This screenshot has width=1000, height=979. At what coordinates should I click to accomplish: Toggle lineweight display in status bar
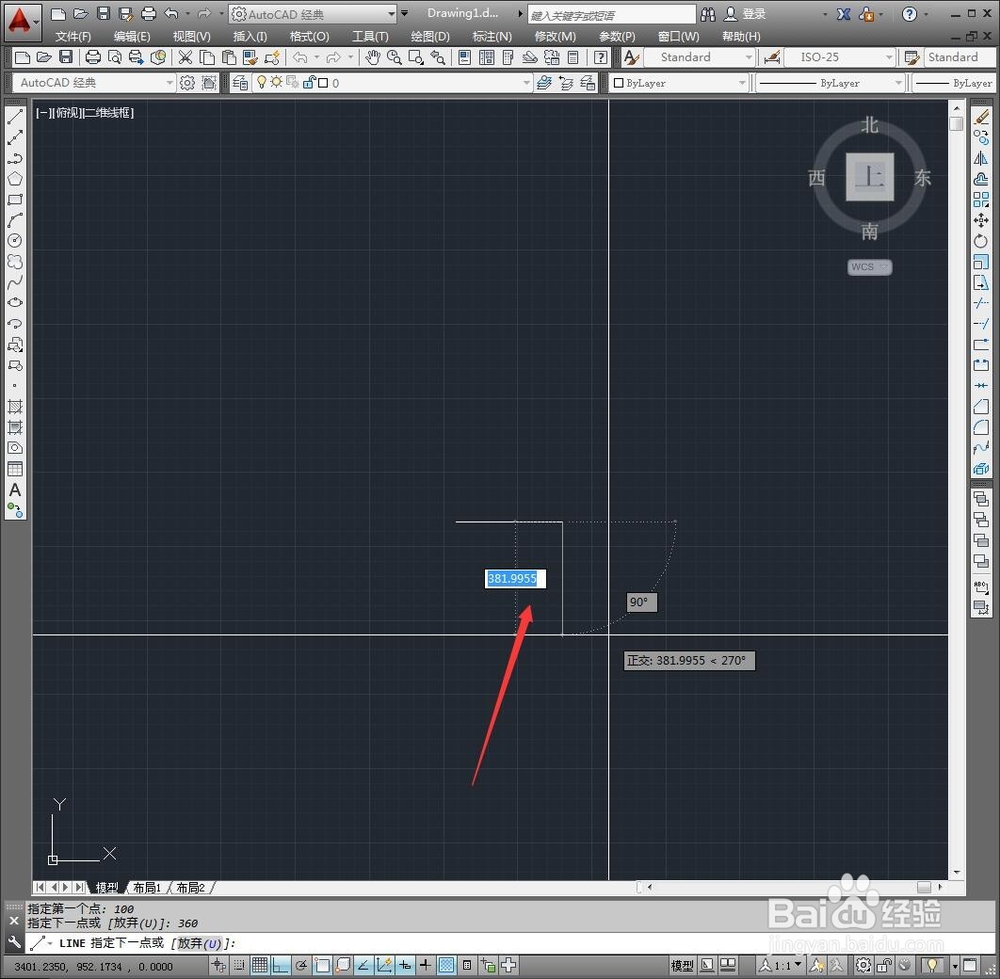click(425, 966)
